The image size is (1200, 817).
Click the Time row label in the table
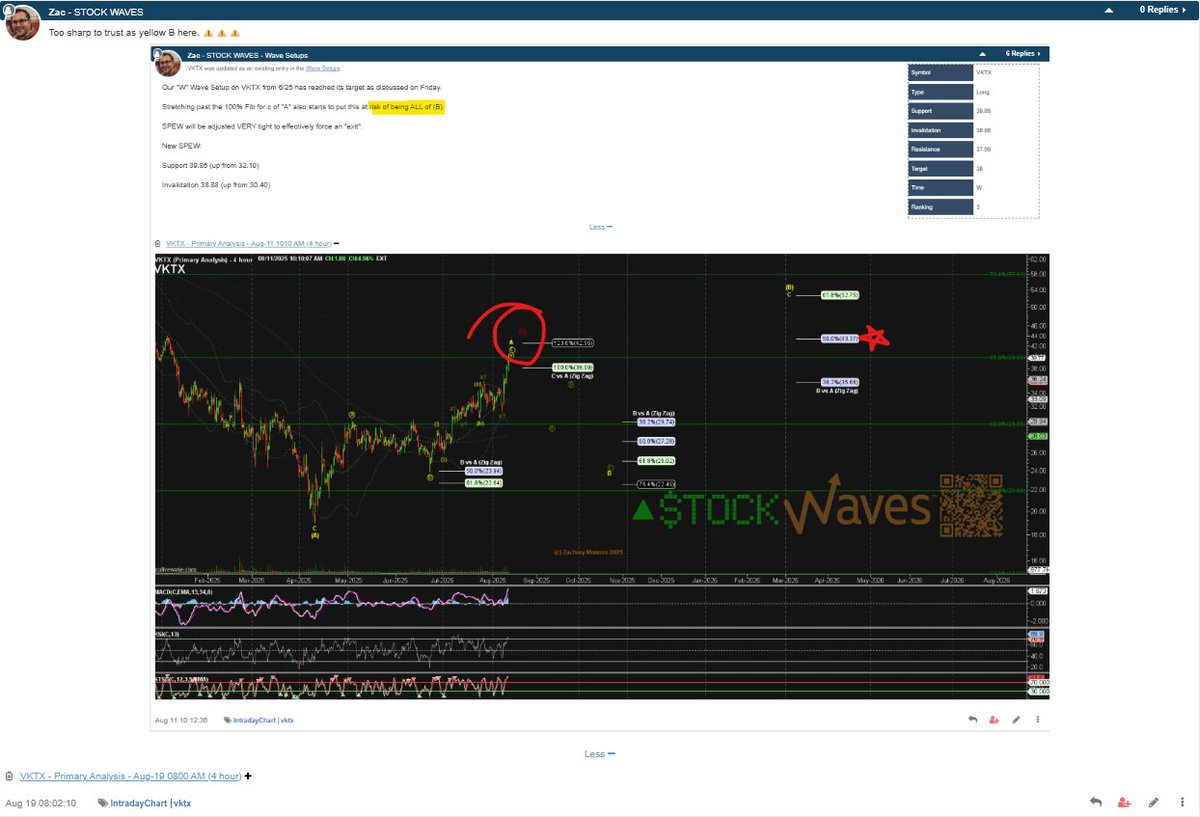[x=938, y=187]
